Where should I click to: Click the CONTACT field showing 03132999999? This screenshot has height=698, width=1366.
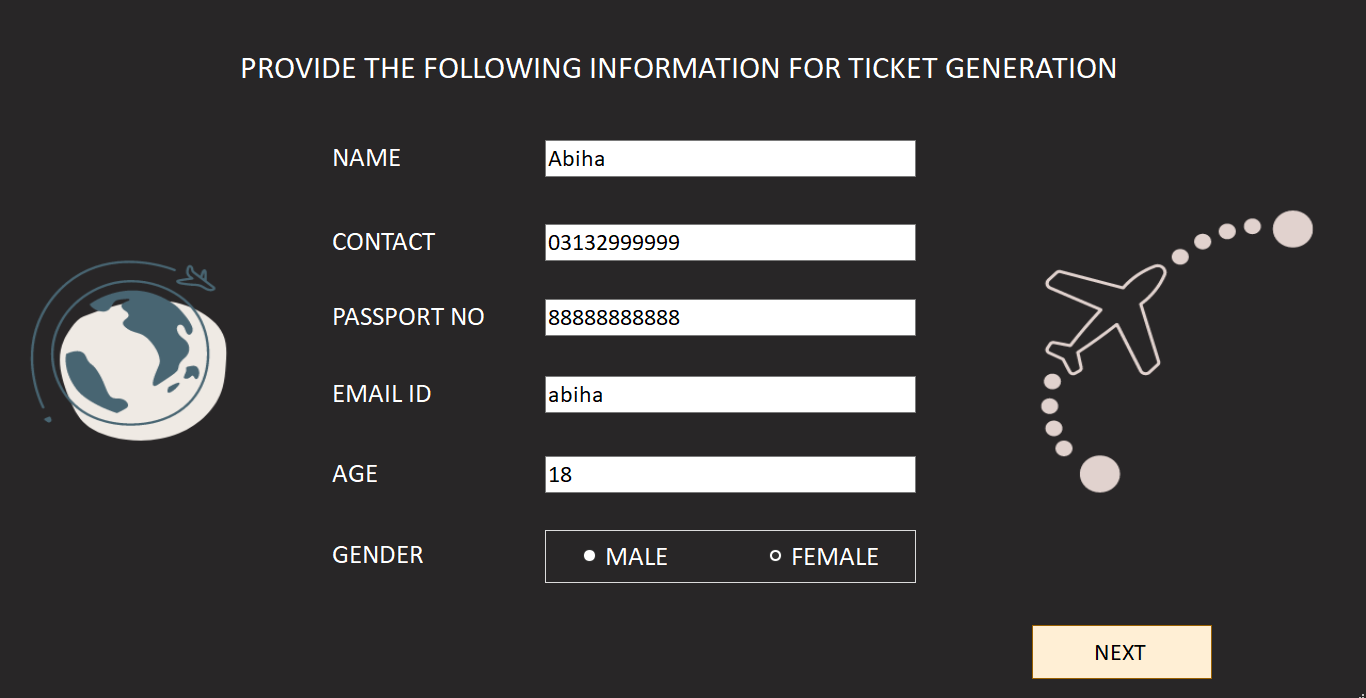click(x=729, y=242)
